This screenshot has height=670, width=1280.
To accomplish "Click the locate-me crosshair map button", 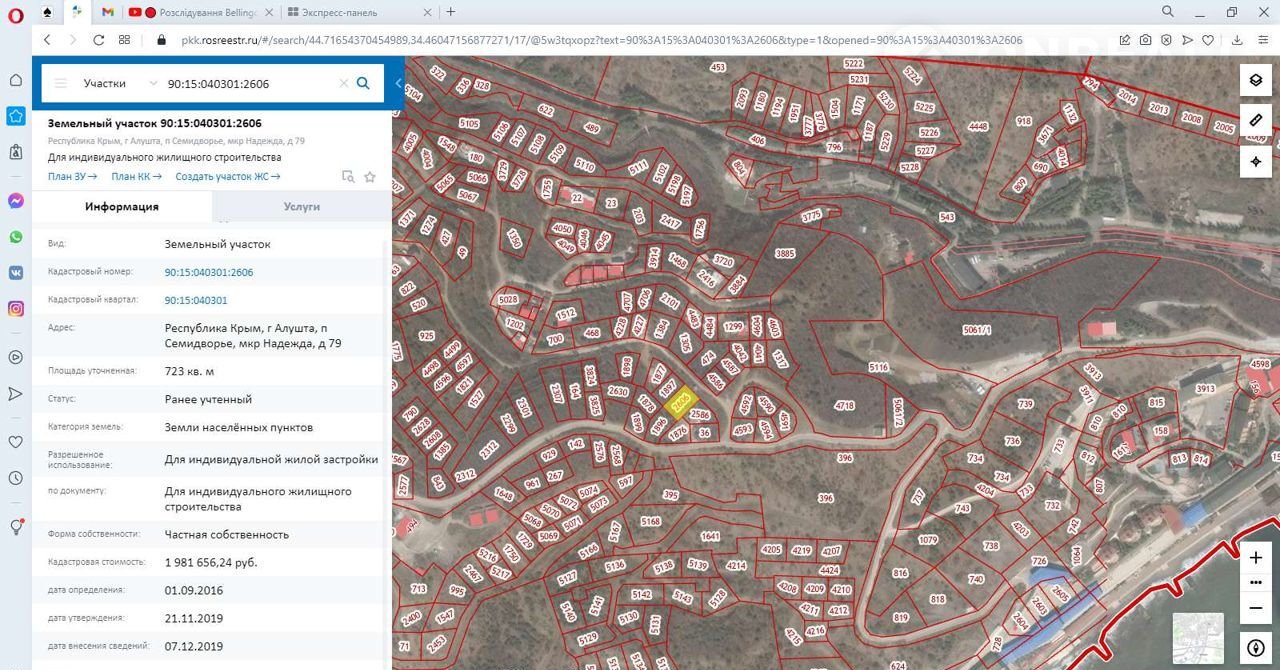I will click(1256, 161).
